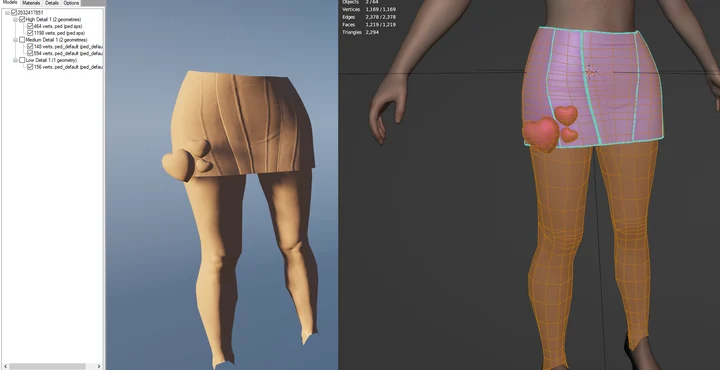Screen dimensions: 720x370
Task: Select the 1198 verts, ped row text
Action: click(x=59, y=33)
